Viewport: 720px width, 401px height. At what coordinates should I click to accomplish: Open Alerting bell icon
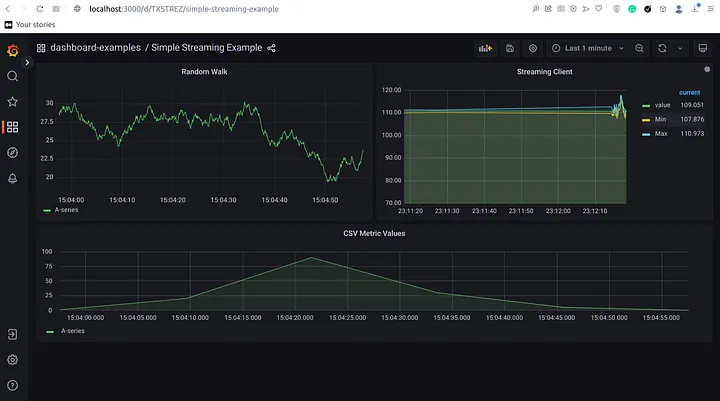pos(12,178)
